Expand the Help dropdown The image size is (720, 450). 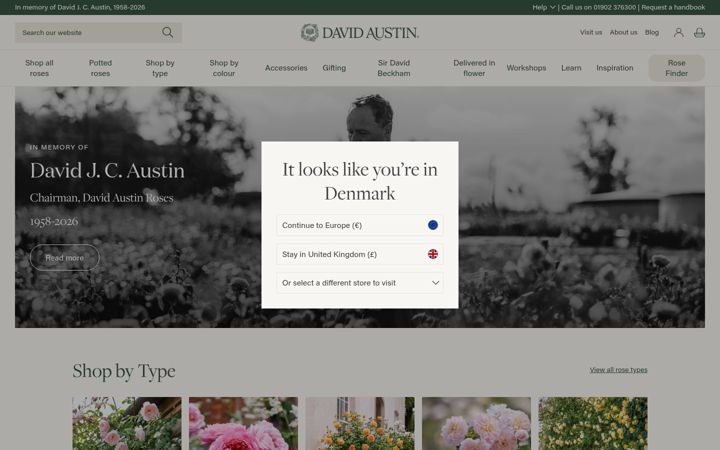click(544, 7)
